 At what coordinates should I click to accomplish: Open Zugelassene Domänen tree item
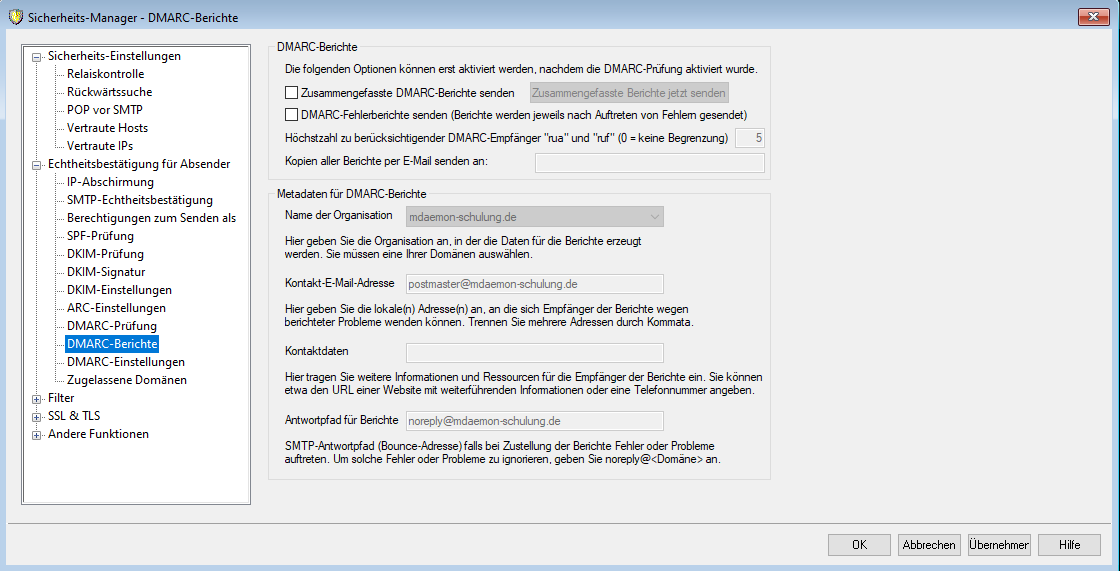tap(126, 380)
